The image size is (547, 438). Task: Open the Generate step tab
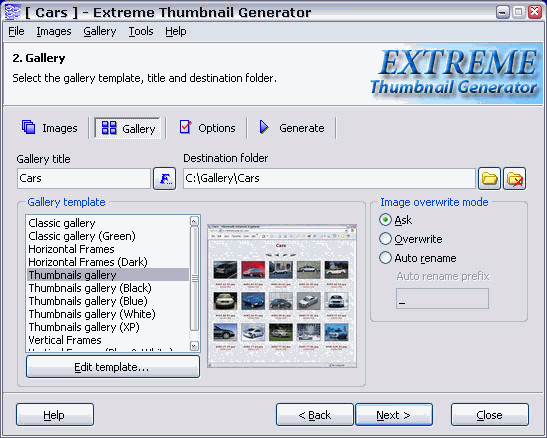coord(292,128)
